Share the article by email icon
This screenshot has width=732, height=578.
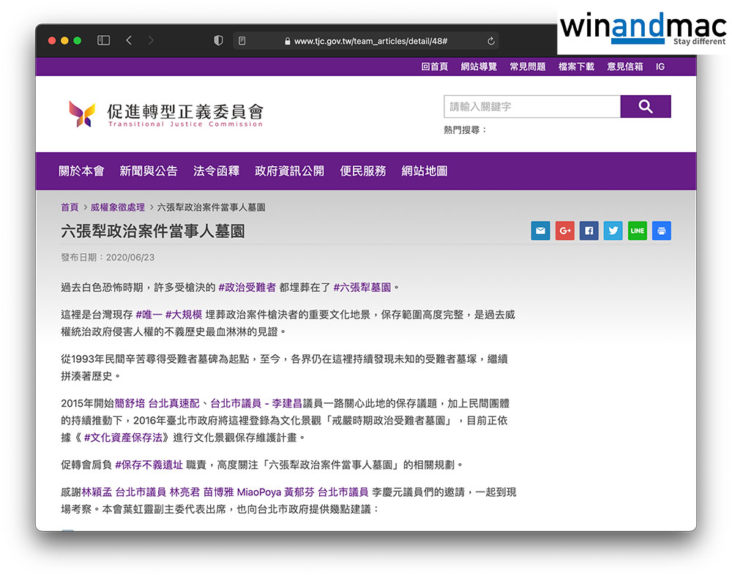(540, 231)
